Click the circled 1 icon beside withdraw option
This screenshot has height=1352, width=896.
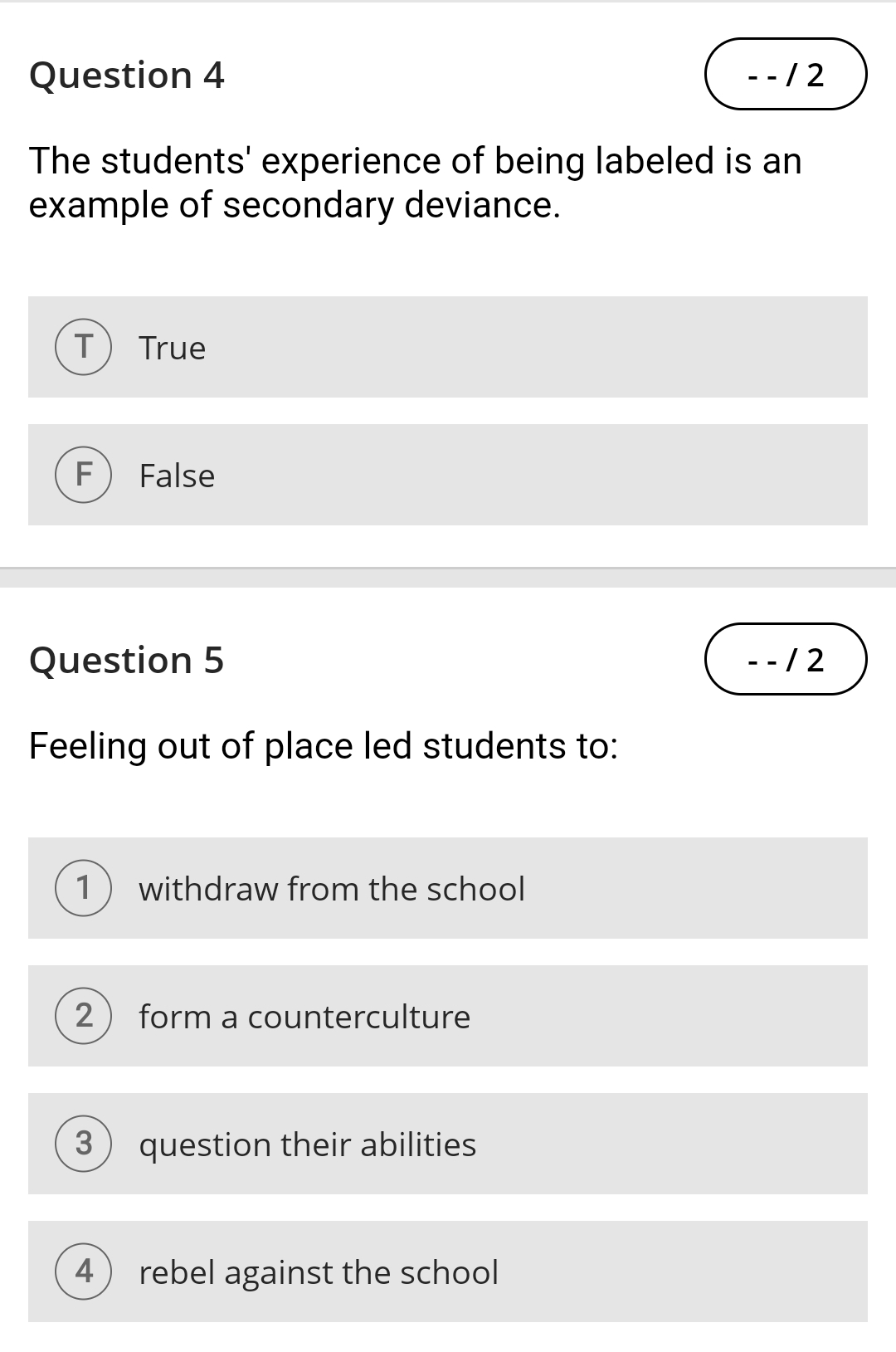point(82,888)
